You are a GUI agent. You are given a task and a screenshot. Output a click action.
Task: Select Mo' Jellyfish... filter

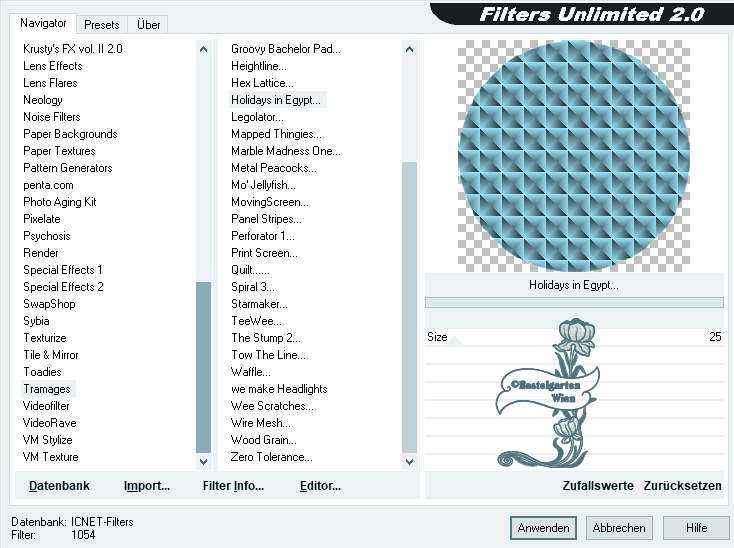[x=263, y=185]
